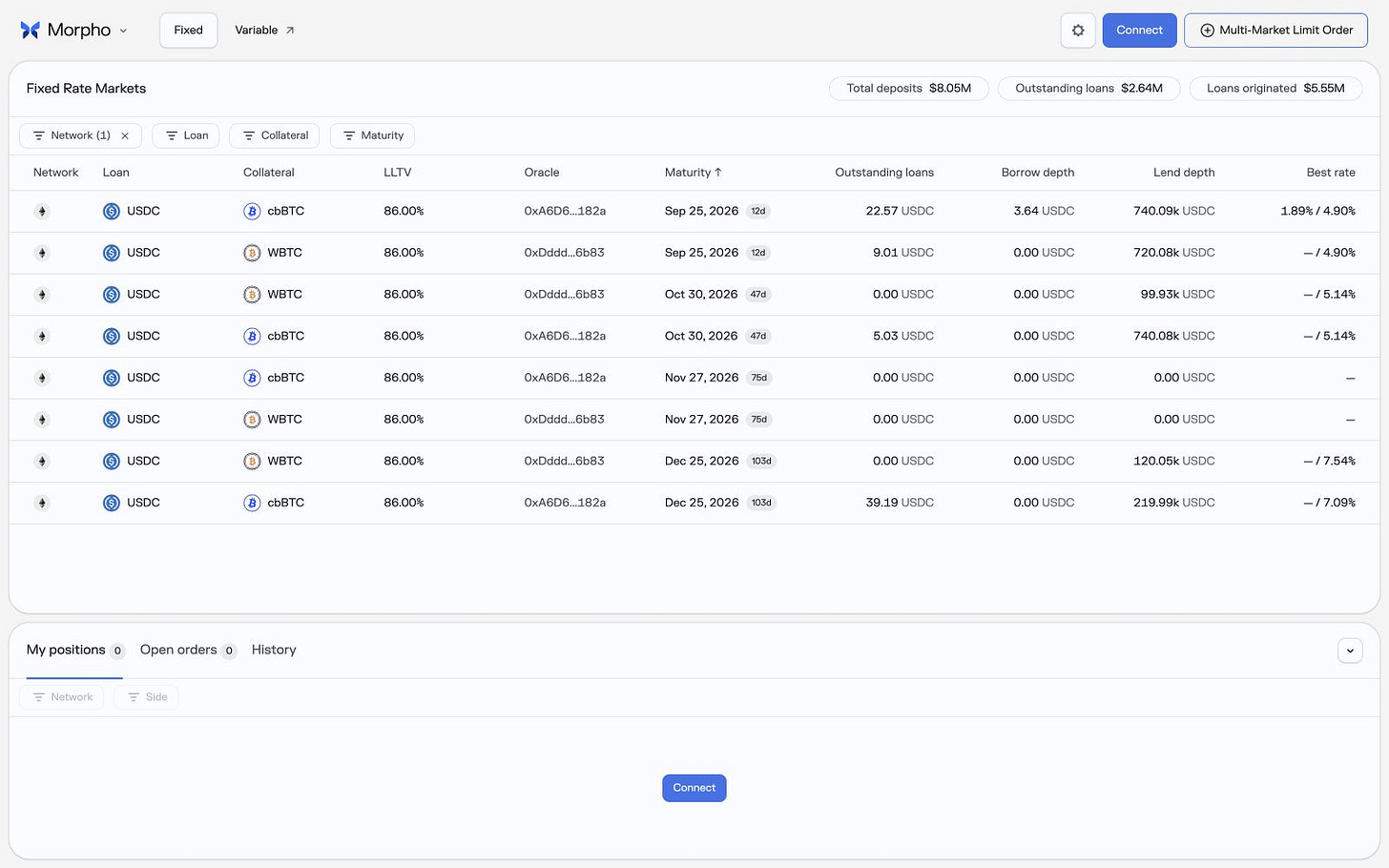Click Ethereum icon in the cbBTC Nov 27 row
Screen dimensions: 1389x868
click(42, 379)
